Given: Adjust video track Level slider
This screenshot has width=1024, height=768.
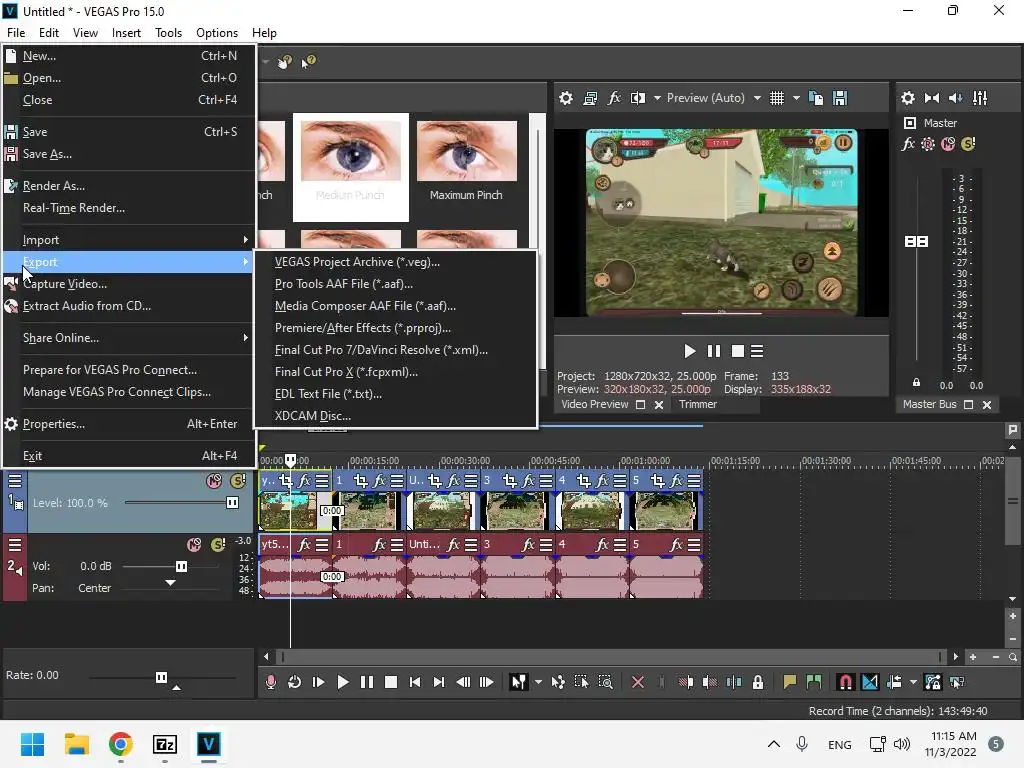Looking at the screenshot, I should pyautogui.click(x=232, y=502).
